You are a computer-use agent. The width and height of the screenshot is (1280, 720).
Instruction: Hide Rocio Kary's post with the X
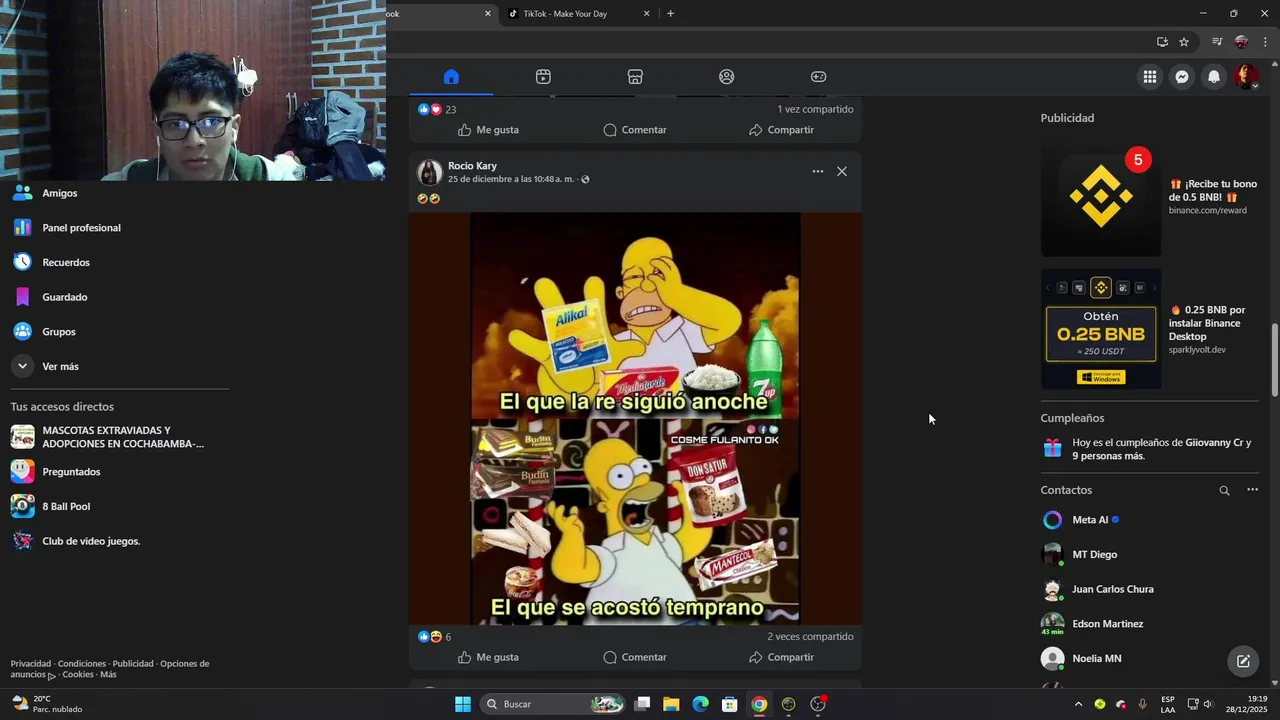click(x=842, y=172)
